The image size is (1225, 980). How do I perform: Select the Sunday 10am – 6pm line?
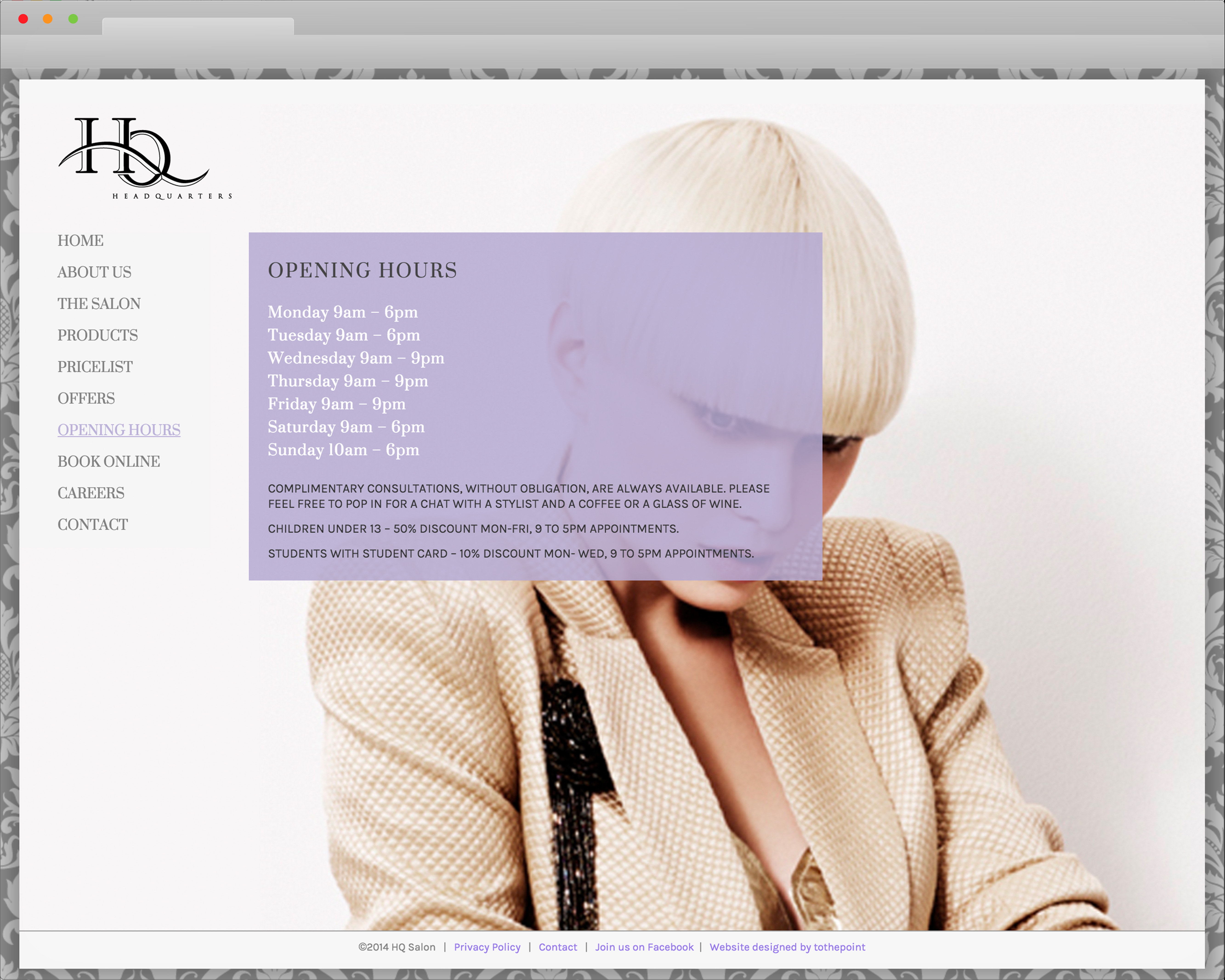pos(343,450)
